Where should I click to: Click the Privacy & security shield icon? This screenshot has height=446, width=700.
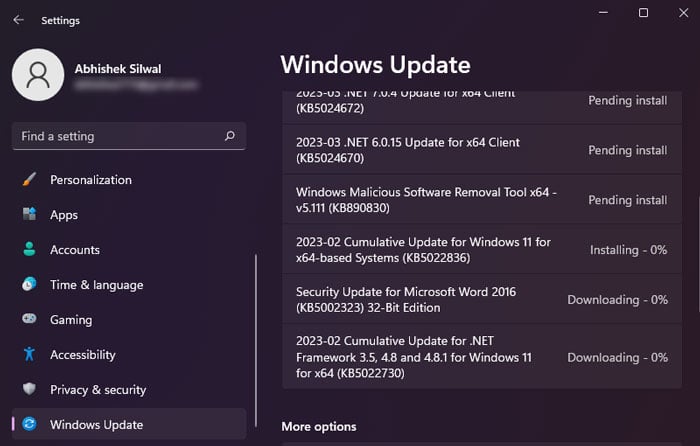pyautogui.click(x=29, y=389)
